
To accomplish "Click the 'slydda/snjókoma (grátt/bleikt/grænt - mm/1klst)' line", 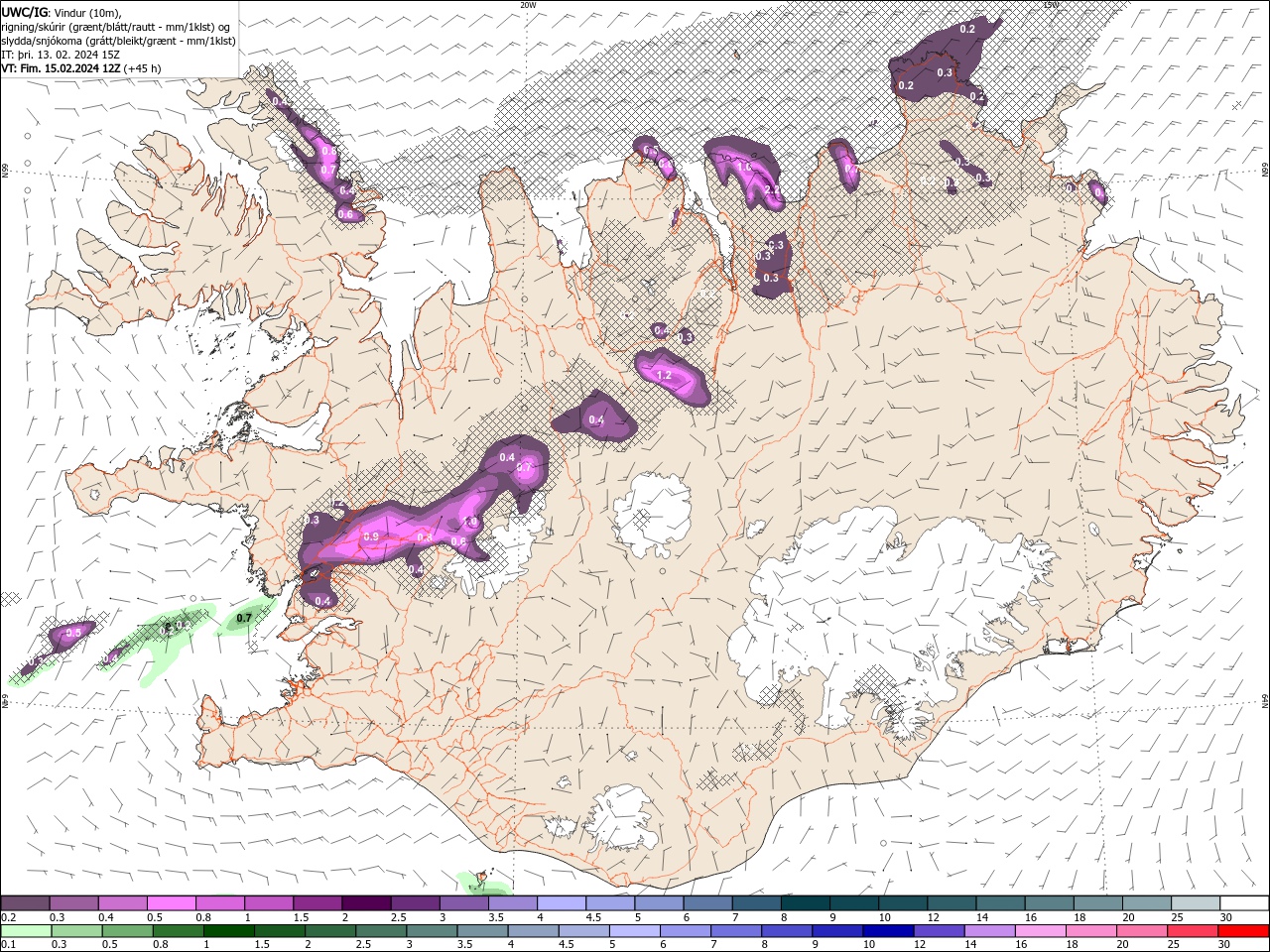I will [118, 41].
